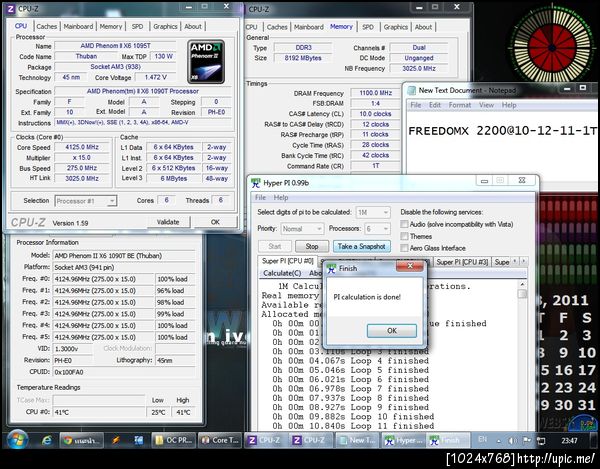Click the Finish dialog title icon
600x469 pixels.
pos(332,269)
